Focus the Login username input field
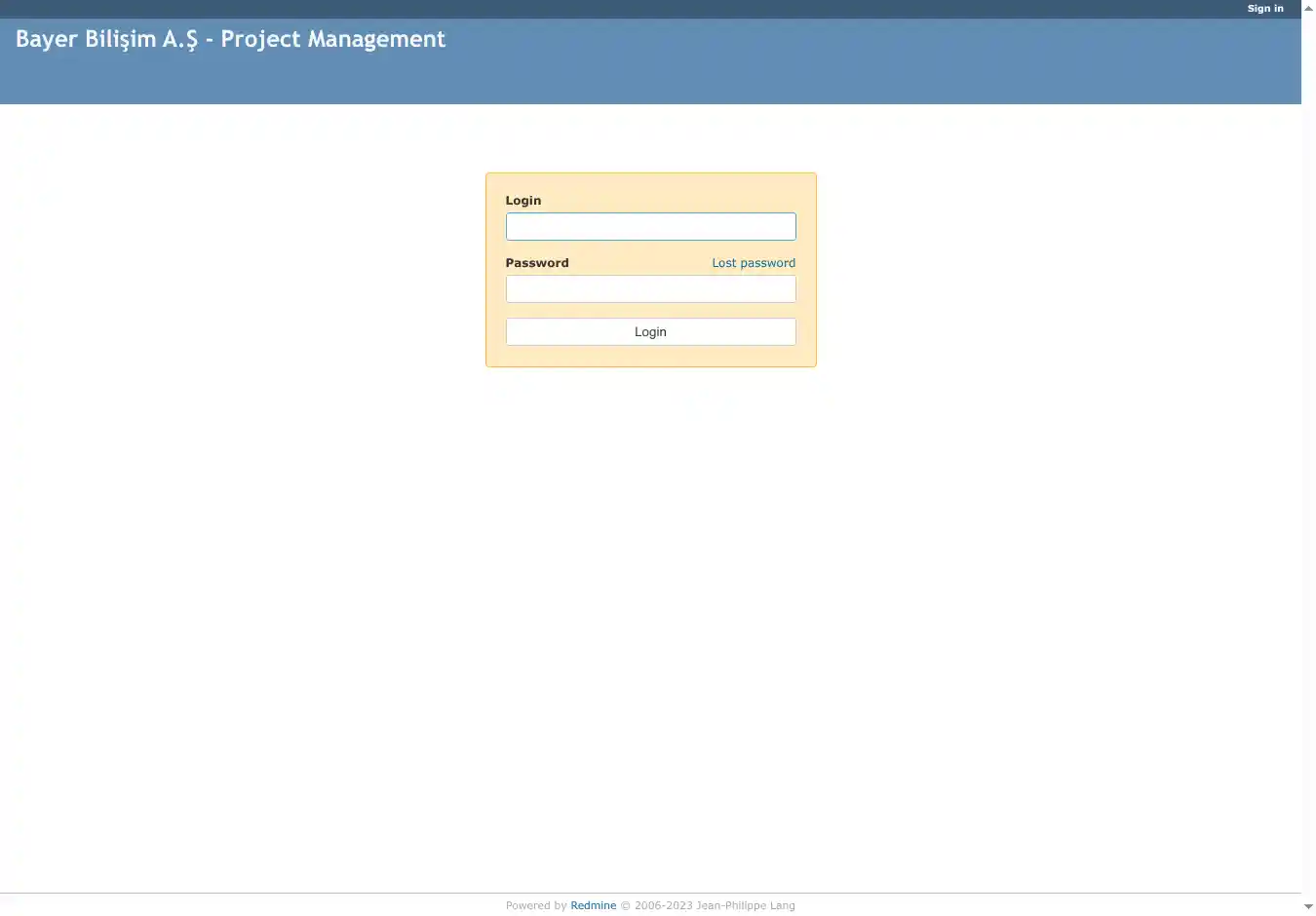The width and height of the screenshot is (1316, 916). coord(650,227)
